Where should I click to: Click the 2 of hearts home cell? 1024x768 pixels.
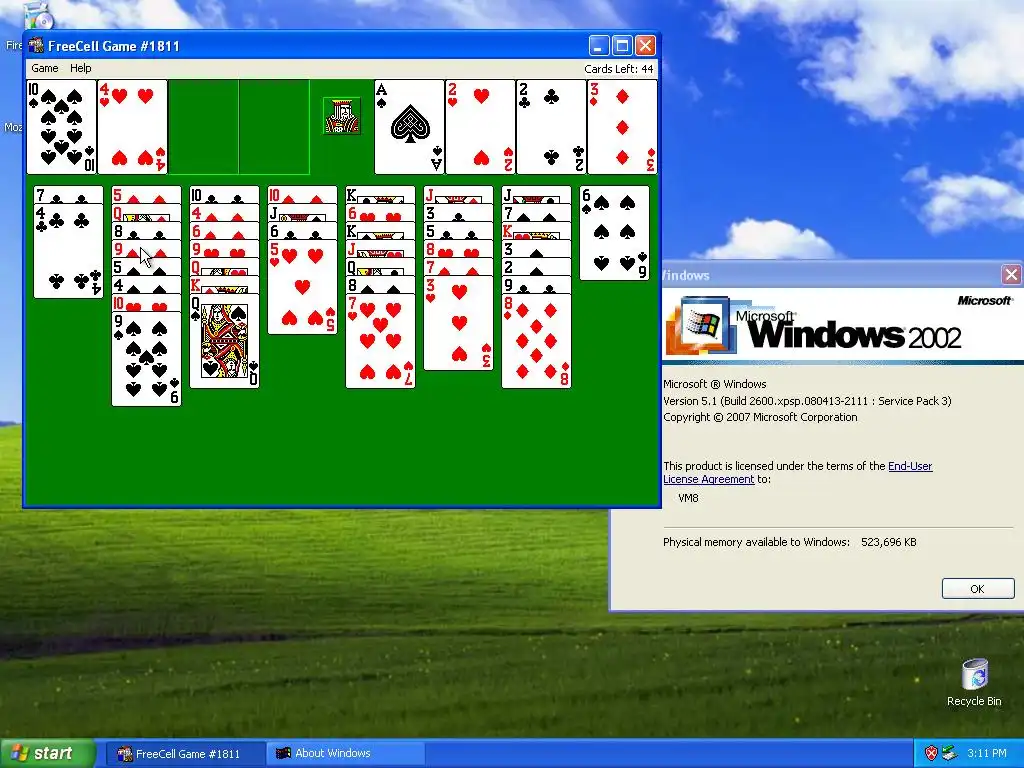click(x=480, y=127)
